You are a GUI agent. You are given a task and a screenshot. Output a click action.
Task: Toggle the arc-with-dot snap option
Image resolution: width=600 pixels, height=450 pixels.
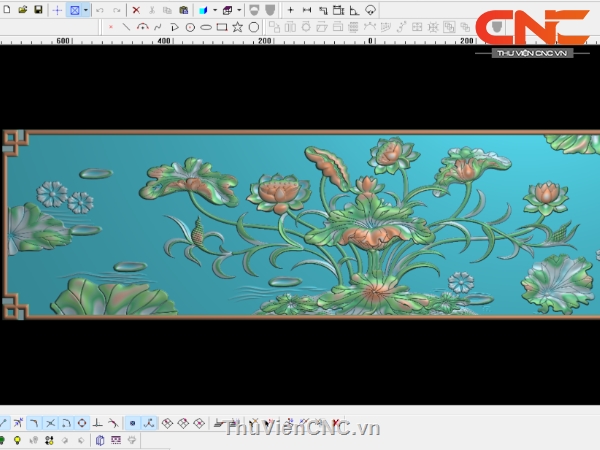(66, 423)
